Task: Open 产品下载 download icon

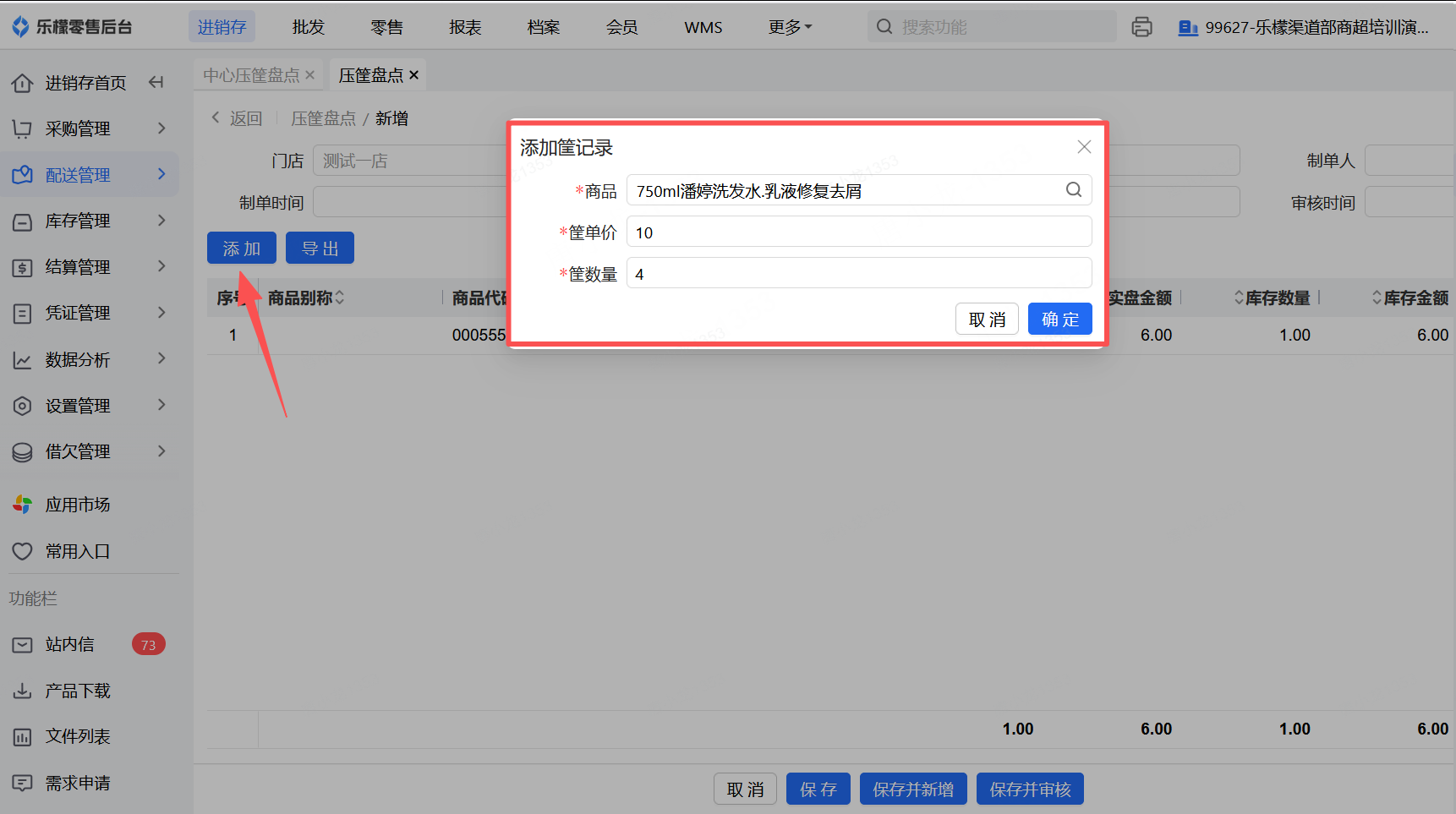Action: tap(22, 691)
